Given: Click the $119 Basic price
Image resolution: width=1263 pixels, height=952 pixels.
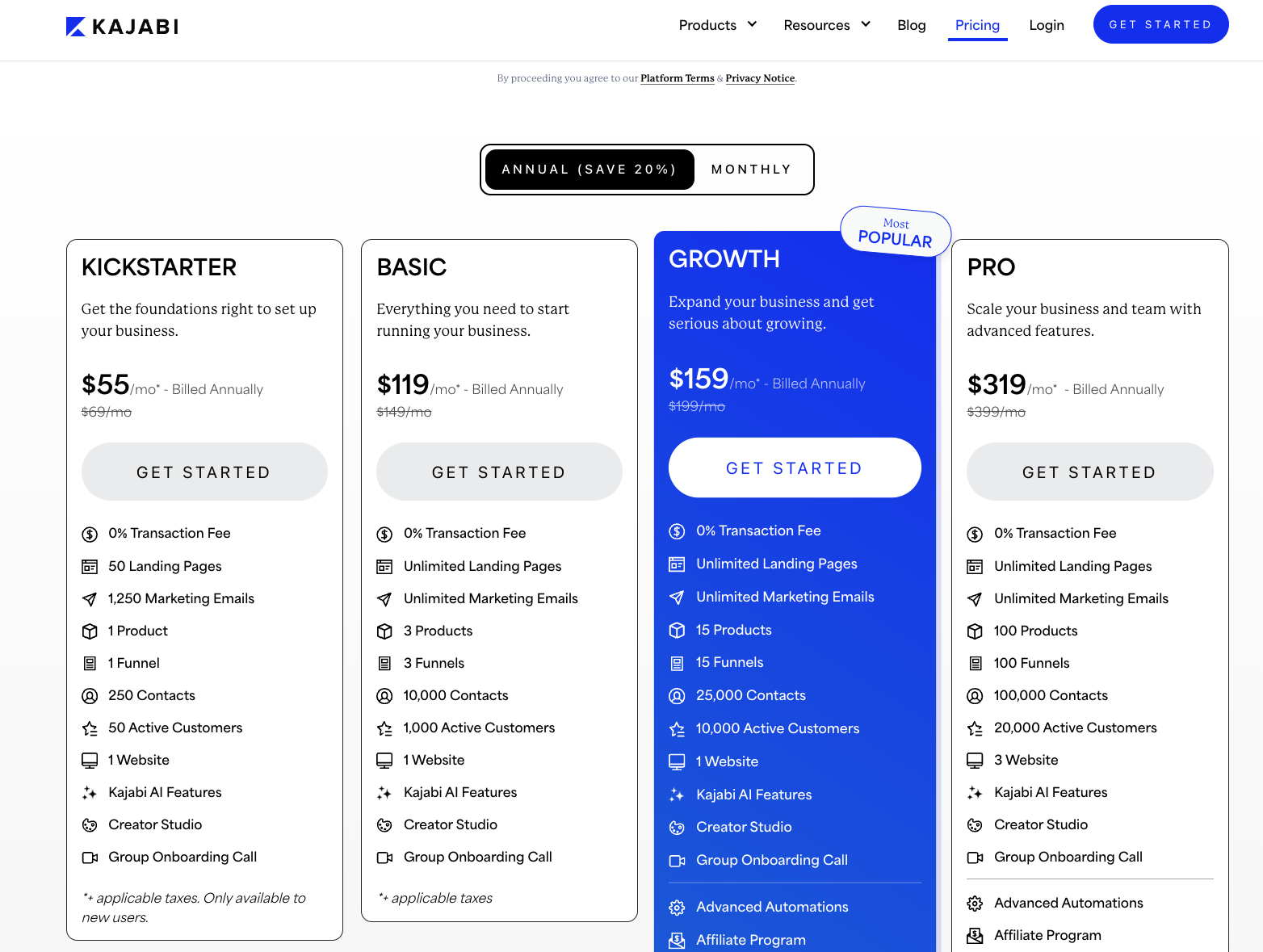Looking at the screenshot, I should click(403, 384).
